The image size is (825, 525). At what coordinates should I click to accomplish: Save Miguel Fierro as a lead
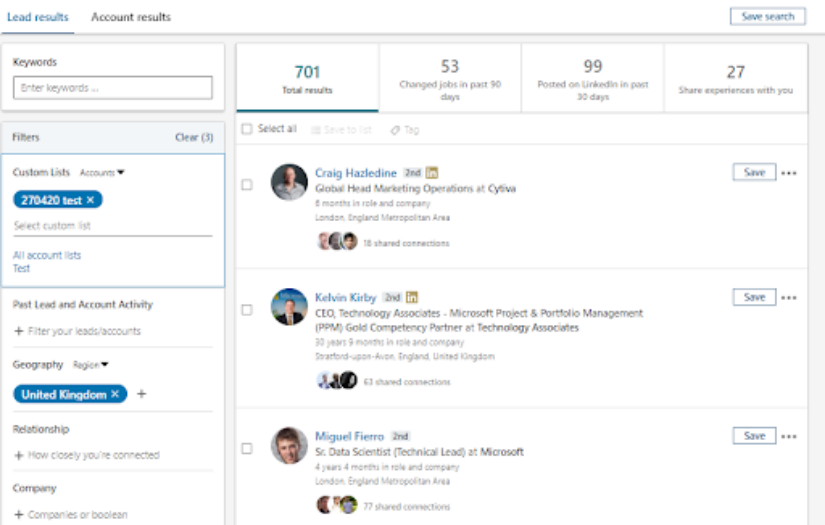[754, 436]
